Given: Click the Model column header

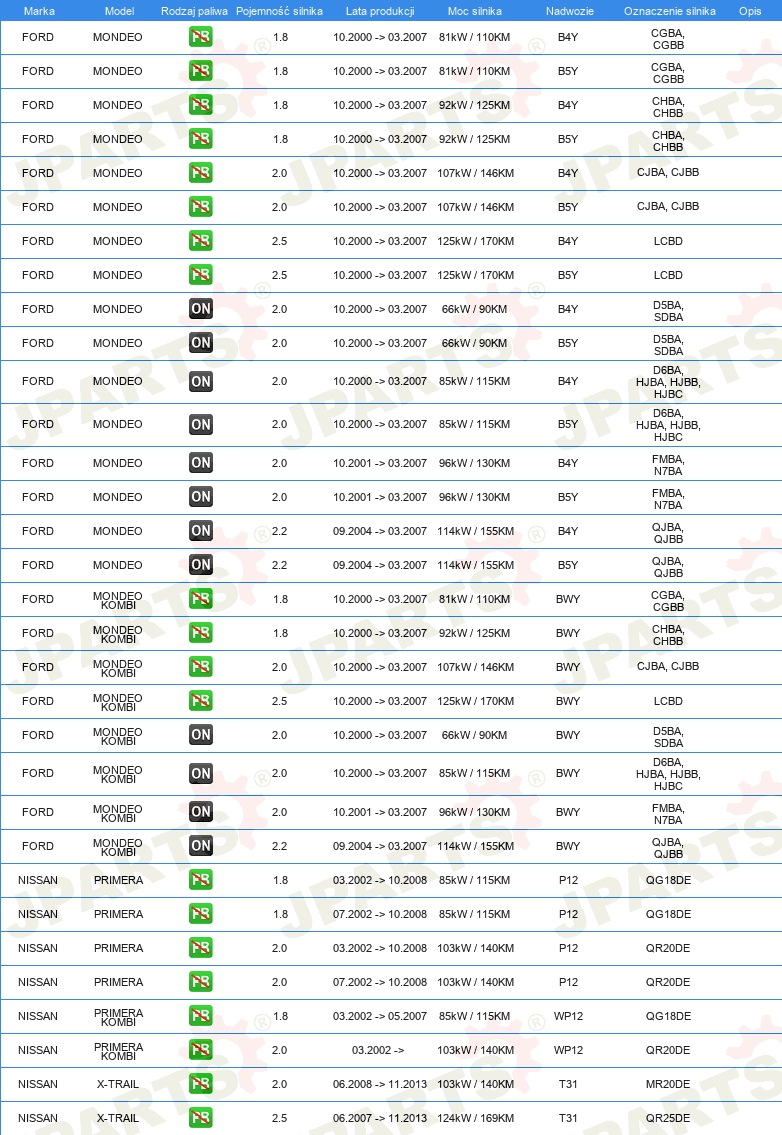Looking at the screenshot, I should 119,11.
